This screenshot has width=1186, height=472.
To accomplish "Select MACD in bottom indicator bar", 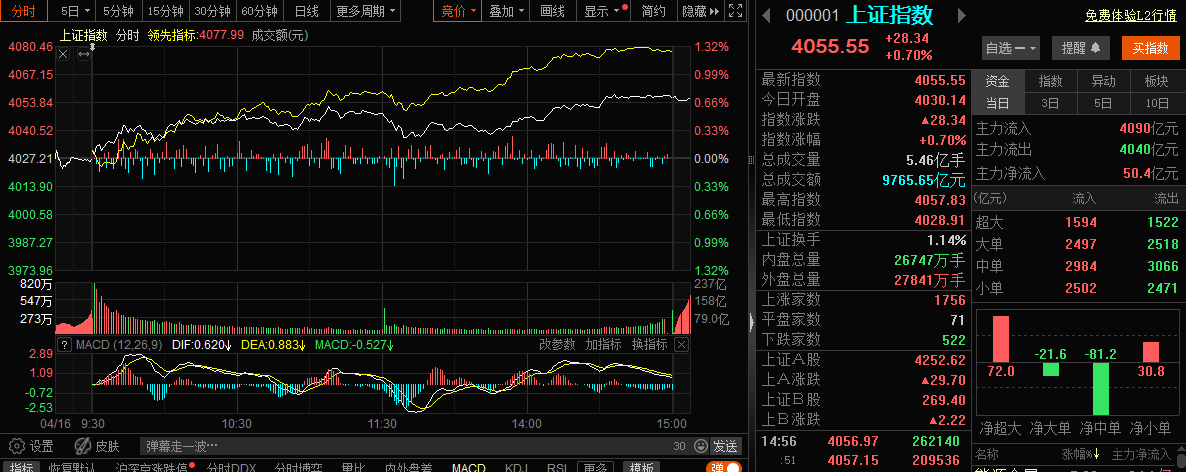I will pyautogui.click(x=468, y=467).
